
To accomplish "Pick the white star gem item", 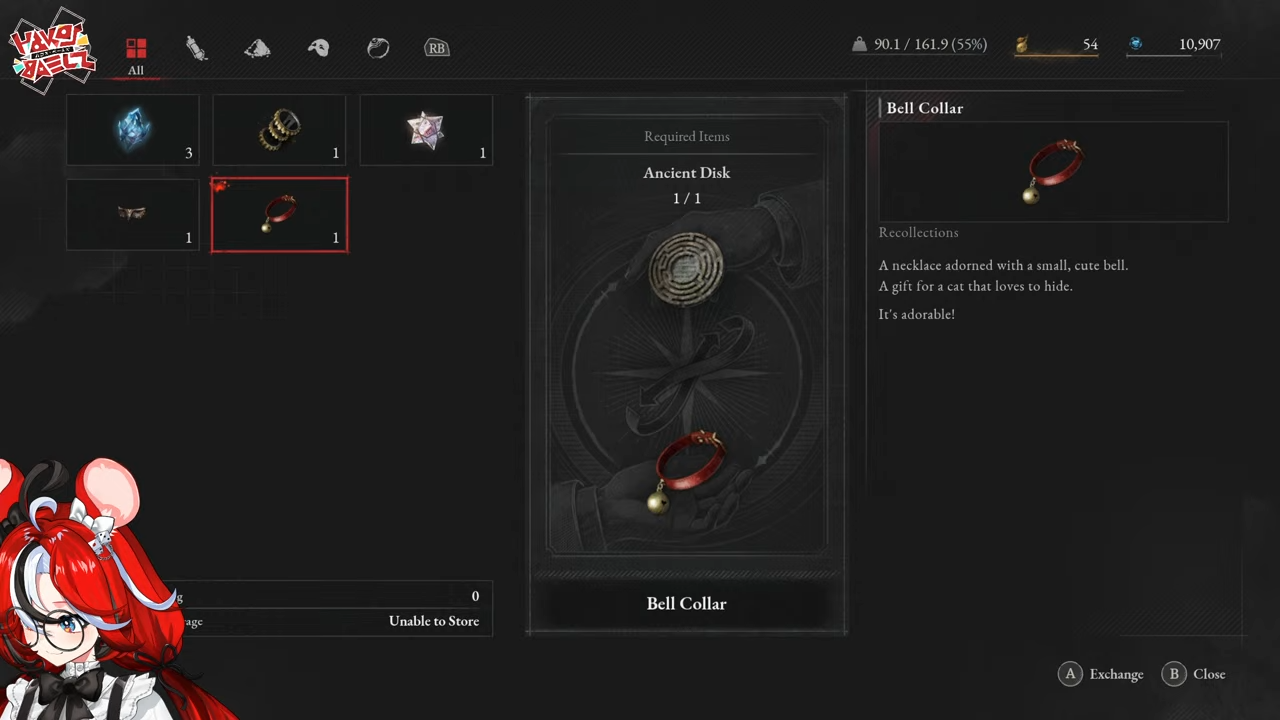I will point(426,130).
